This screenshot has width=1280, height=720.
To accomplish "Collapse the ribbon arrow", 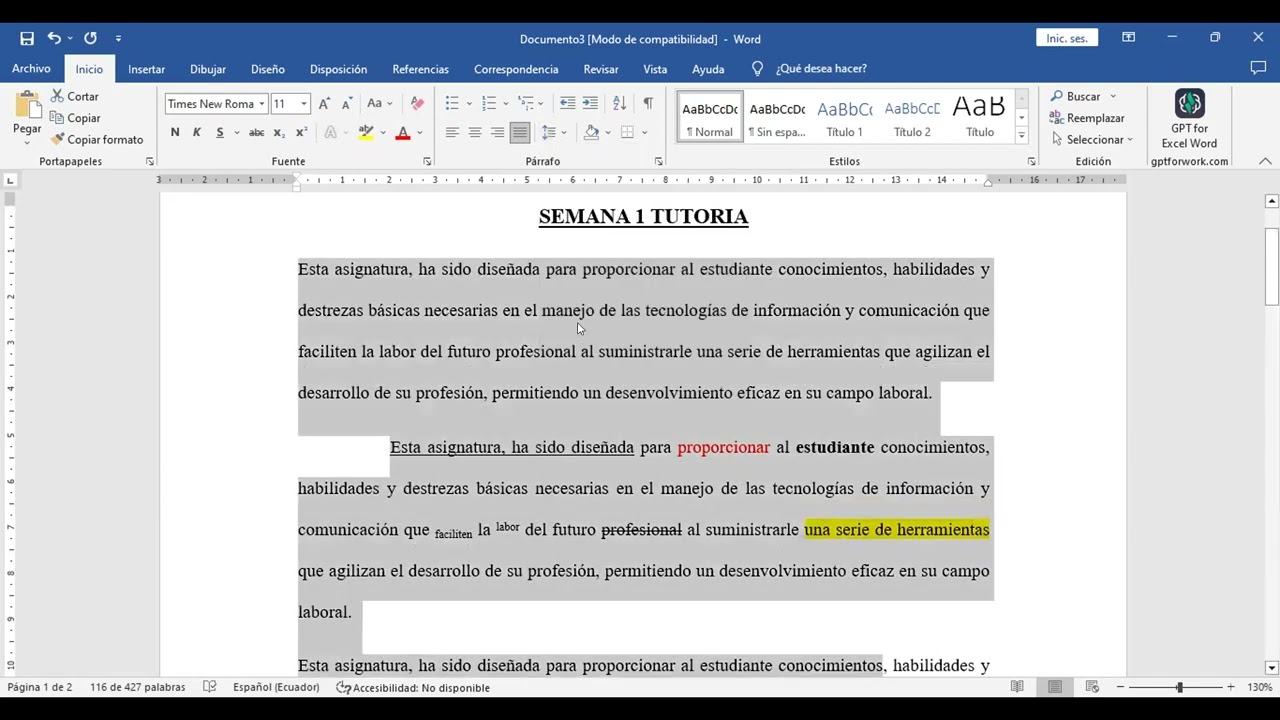I will tap(1265, 161).
